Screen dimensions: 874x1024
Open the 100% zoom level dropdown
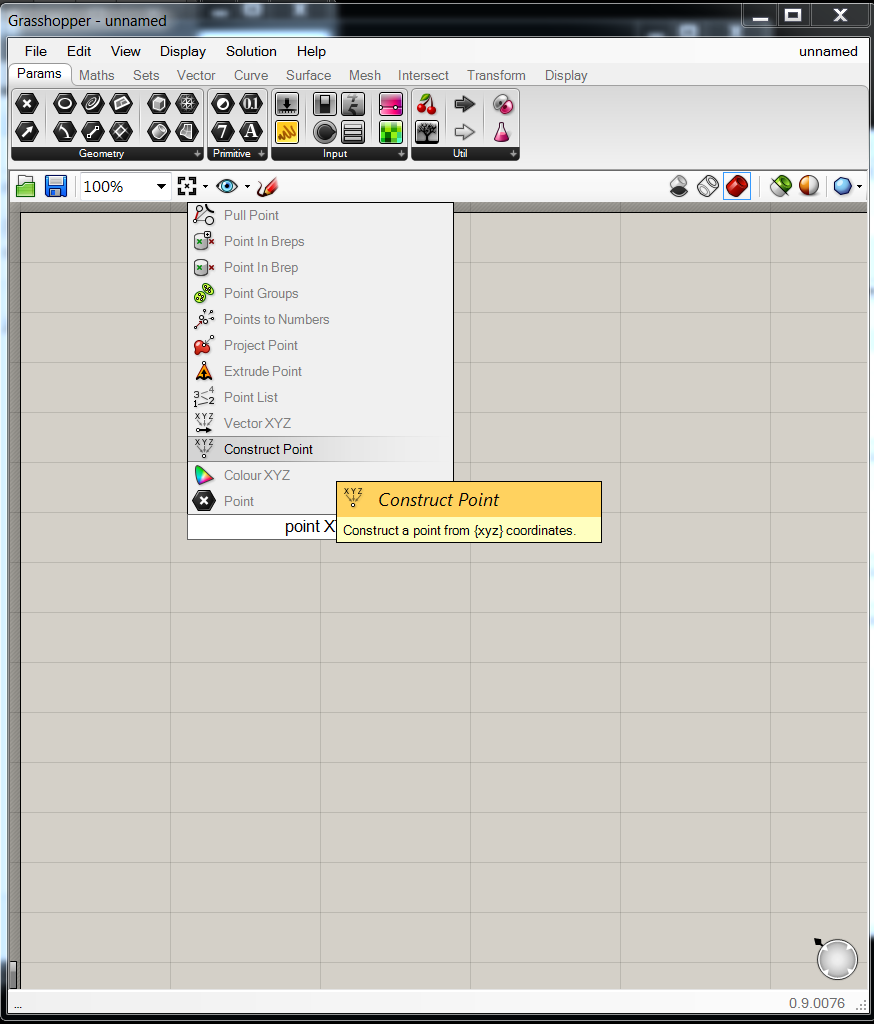coord(161,187)
